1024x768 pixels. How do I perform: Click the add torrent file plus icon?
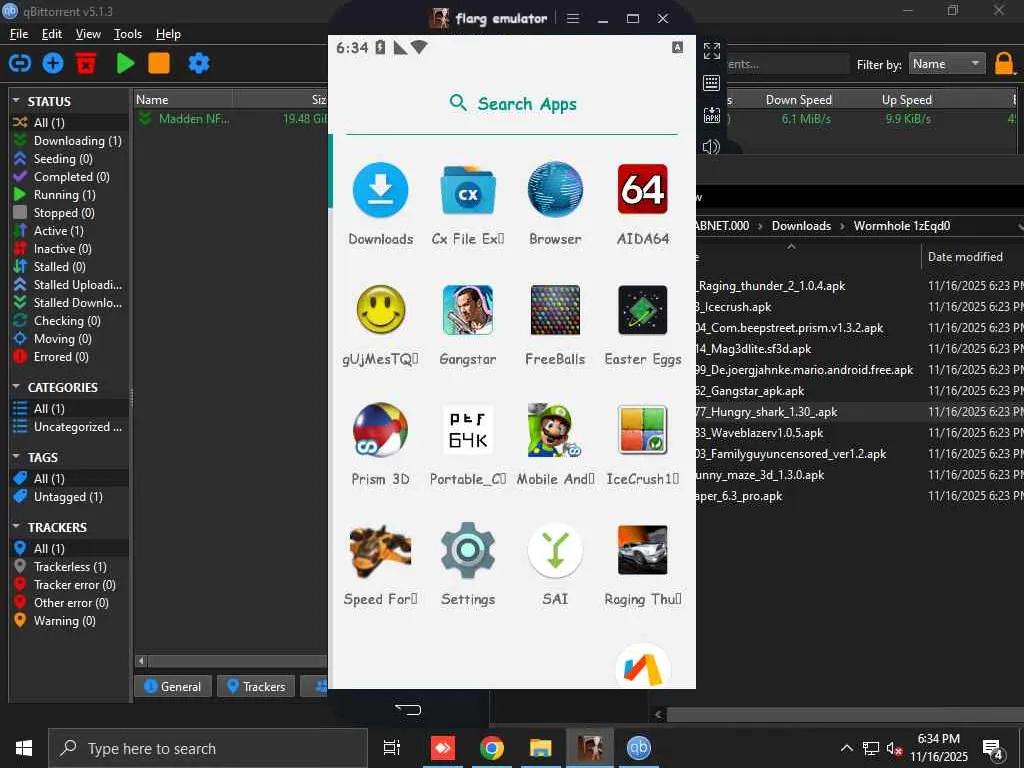[x=53, y=63]
